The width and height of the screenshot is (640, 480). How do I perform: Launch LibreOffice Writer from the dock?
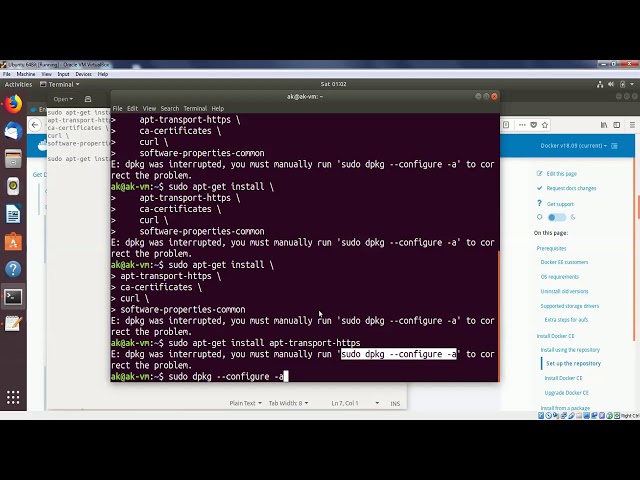13,214
